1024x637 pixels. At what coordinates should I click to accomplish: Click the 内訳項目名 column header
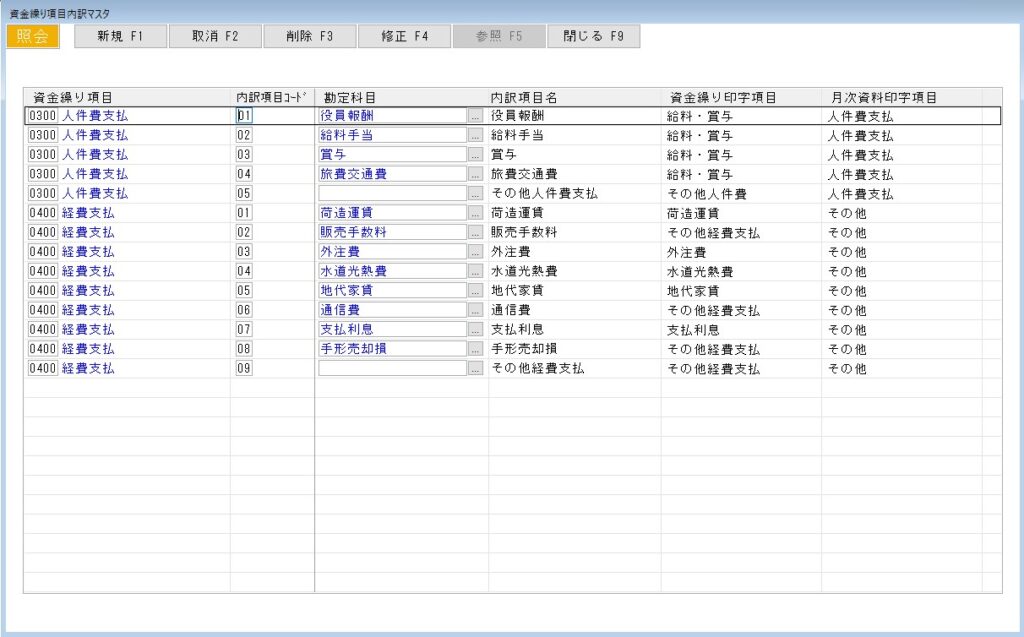(575, 97)
